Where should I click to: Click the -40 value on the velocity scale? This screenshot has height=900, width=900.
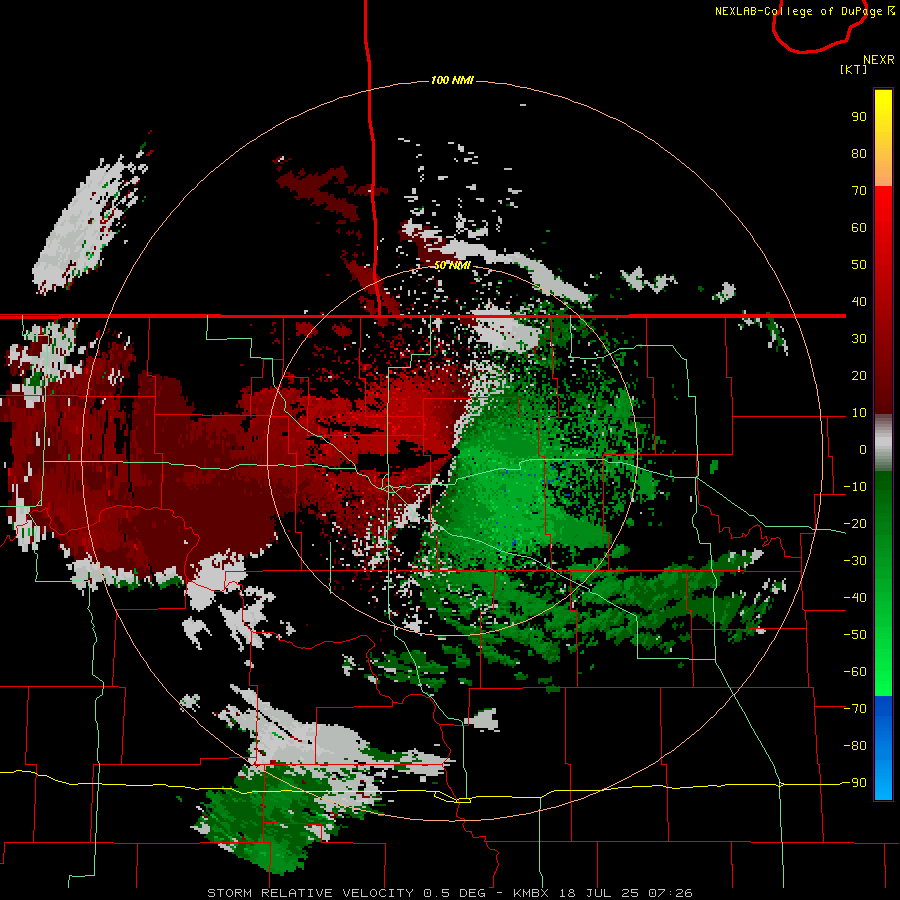tap(855, 598)
